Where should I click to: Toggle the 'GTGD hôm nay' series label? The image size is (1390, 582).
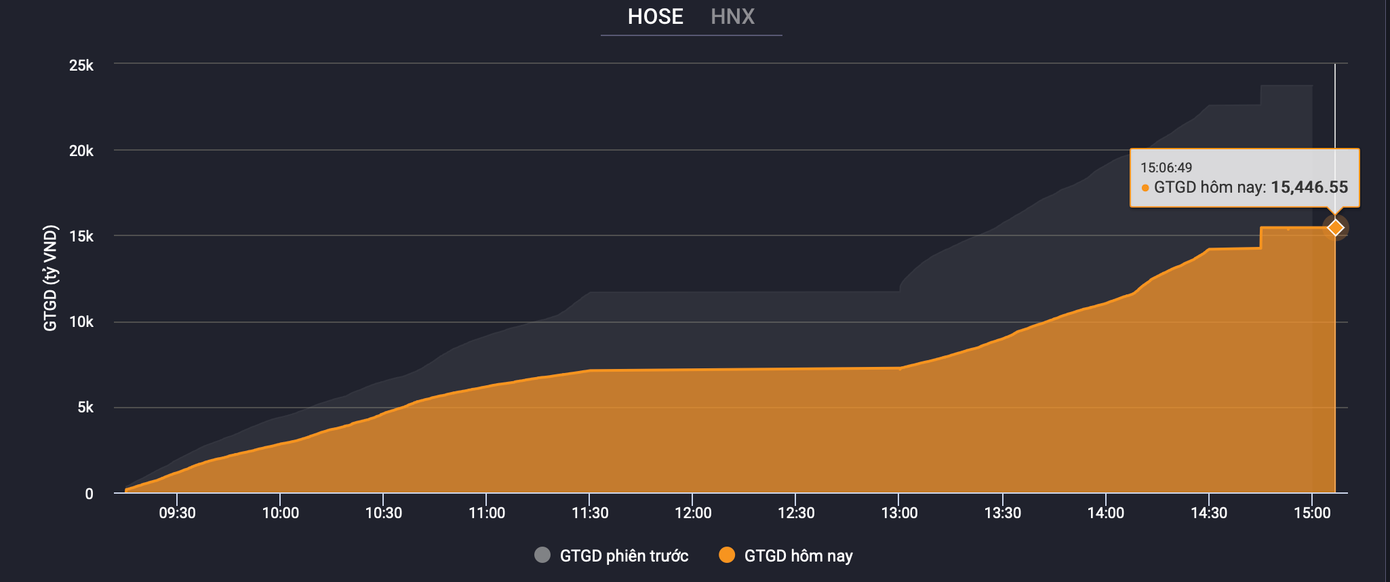798,556
